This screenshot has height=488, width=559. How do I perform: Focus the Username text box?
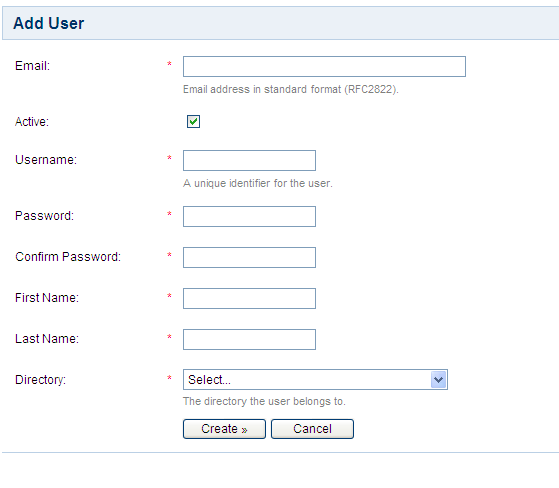click(249, 160)
